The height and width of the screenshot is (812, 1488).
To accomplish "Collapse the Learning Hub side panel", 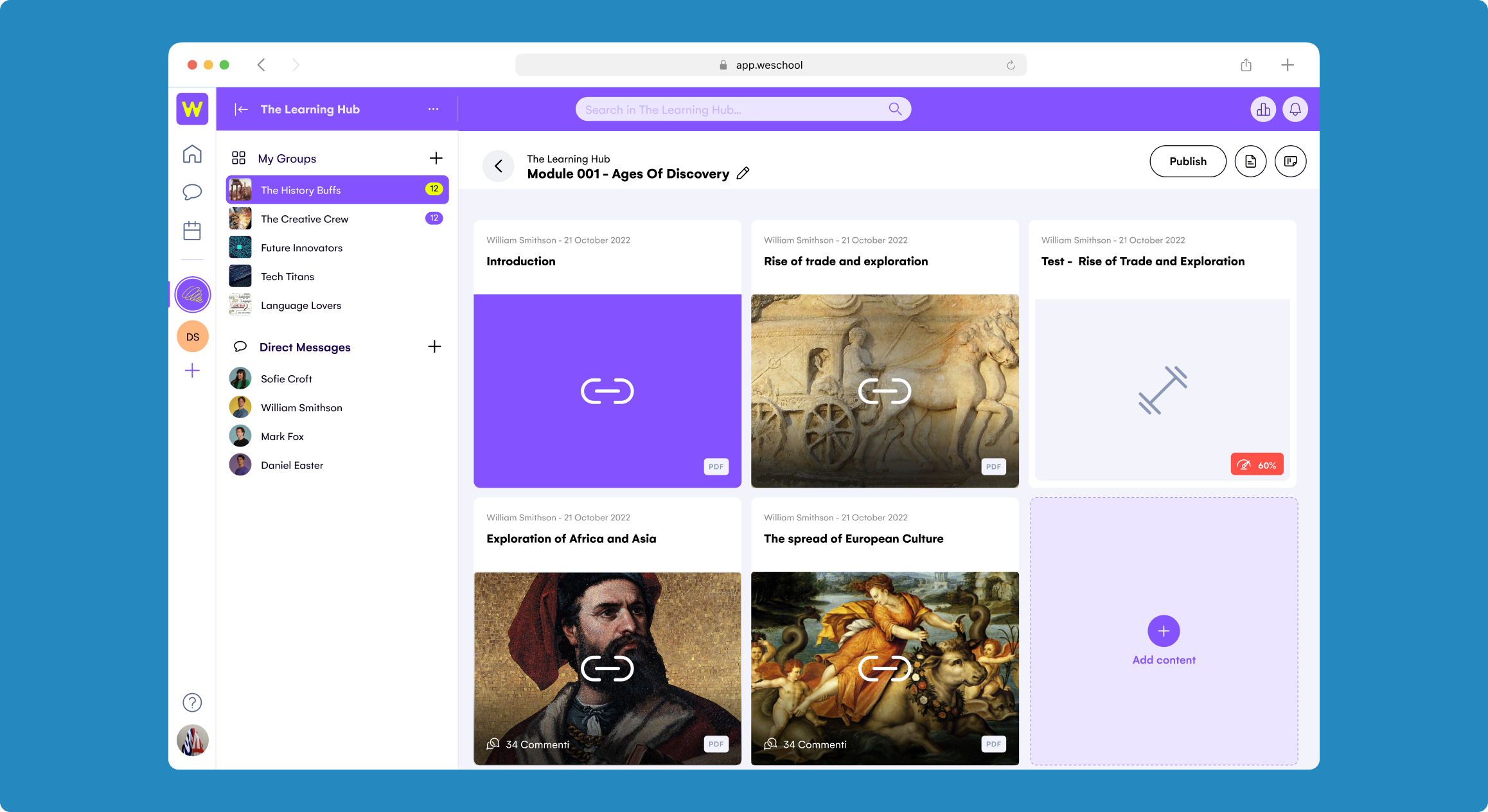I will point(241,109).
